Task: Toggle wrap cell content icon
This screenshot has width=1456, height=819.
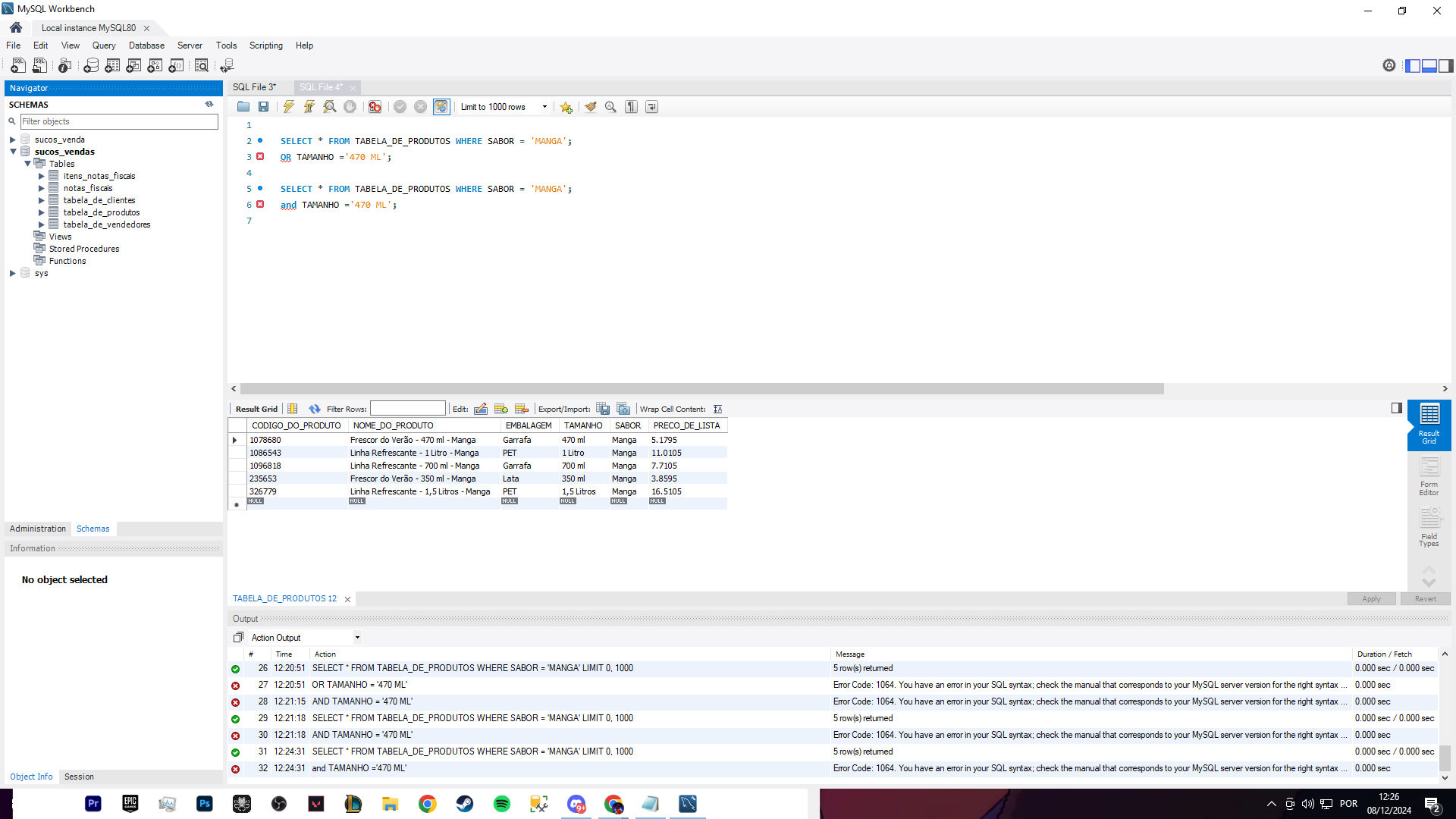Action: (717, 409)
